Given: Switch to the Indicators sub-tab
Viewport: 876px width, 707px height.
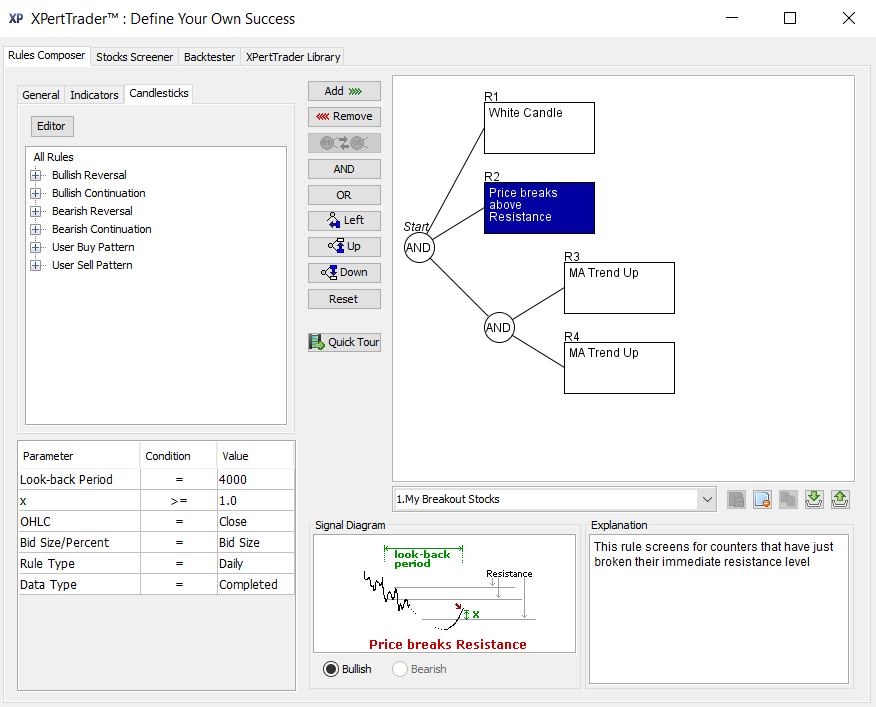Looking at the screenshot, I should tap(94, 95).
